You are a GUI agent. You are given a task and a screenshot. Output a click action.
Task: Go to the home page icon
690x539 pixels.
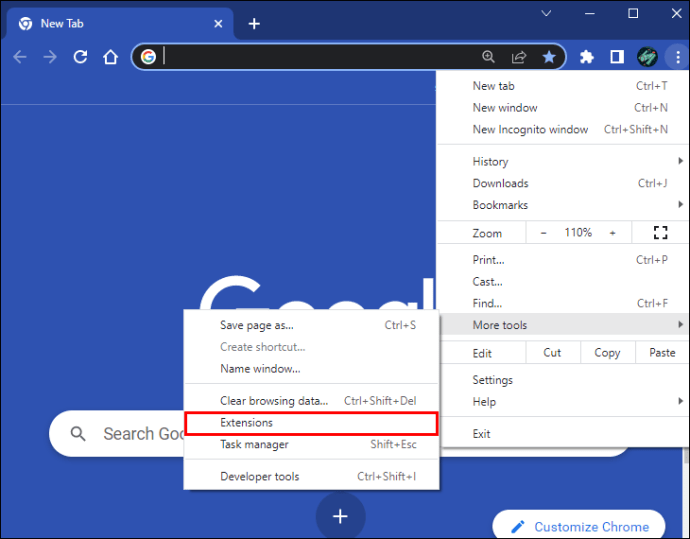click(x=110, y=57)
